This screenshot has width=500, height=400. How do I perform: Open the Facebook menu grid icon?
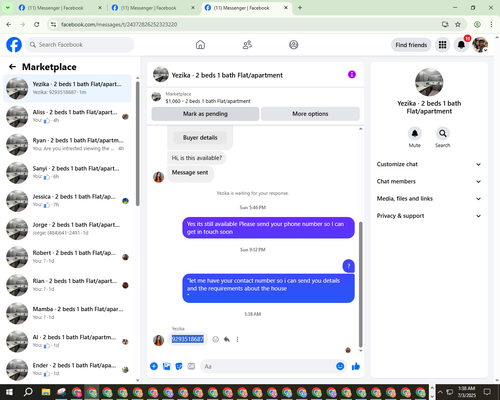pyautogui.click(x=442, y=45)
